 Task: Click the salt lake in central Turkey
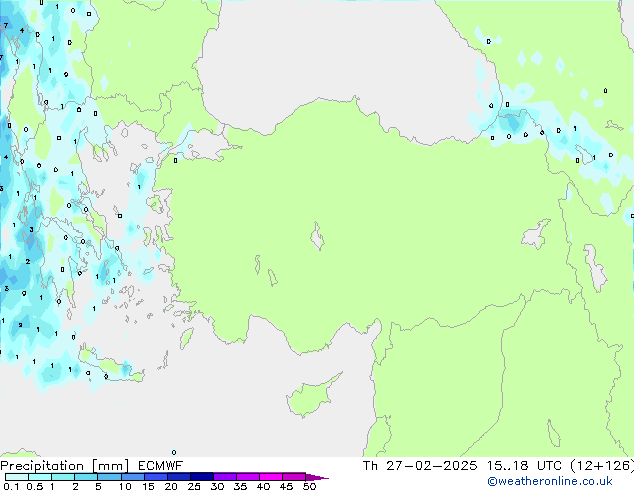319,239
